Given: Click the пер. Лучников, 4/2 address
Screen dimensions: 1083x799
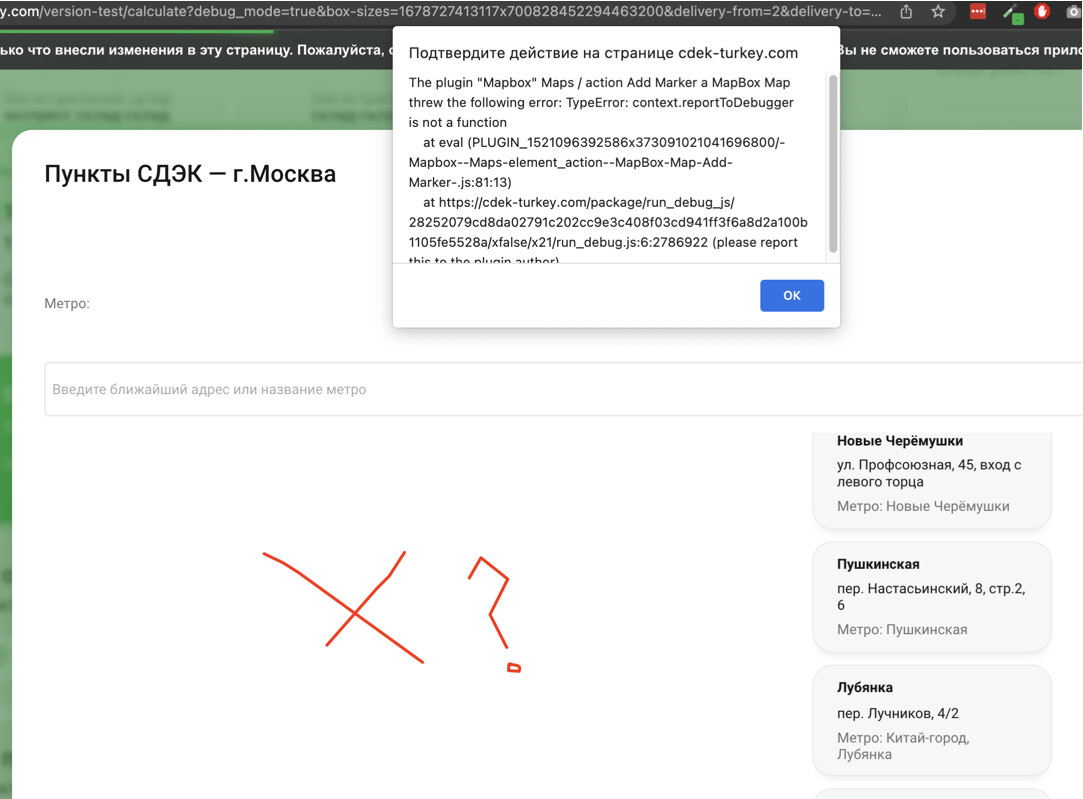Looking at the screenshot, I should tap(897, 713).
